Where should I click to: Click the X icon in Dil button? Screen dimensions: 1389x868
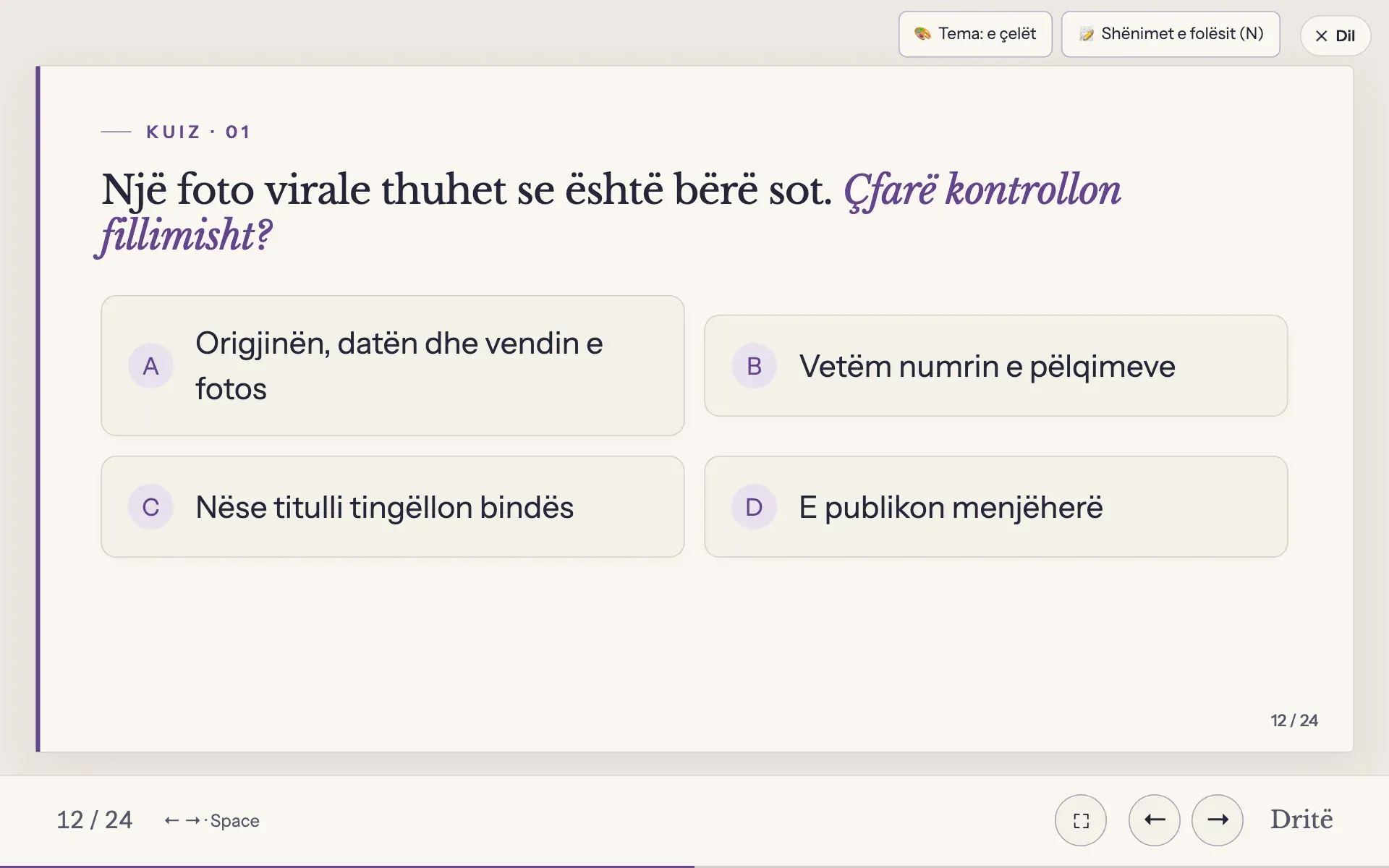coord(1321,36)
